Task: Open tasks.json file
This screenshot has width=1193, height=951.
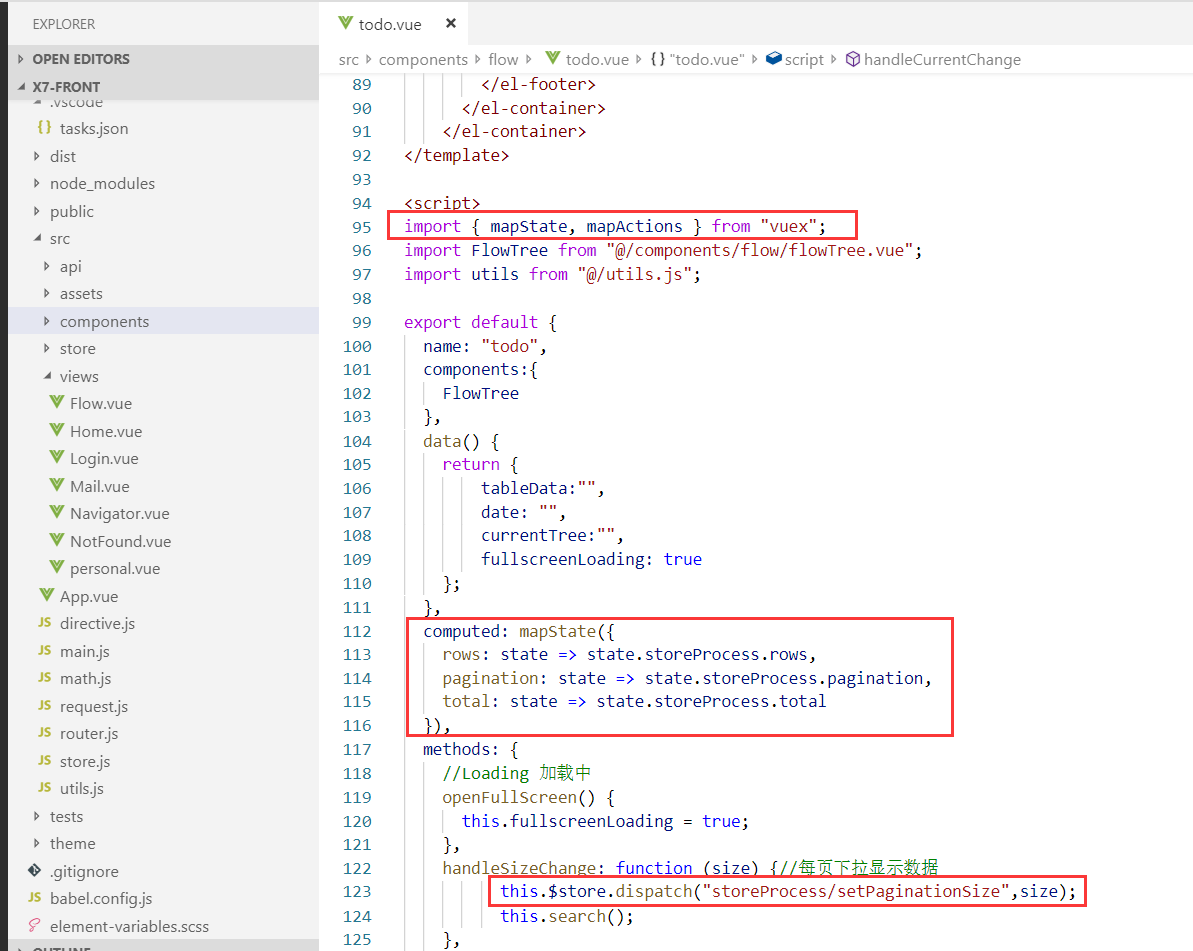Action: click(94, 129)
